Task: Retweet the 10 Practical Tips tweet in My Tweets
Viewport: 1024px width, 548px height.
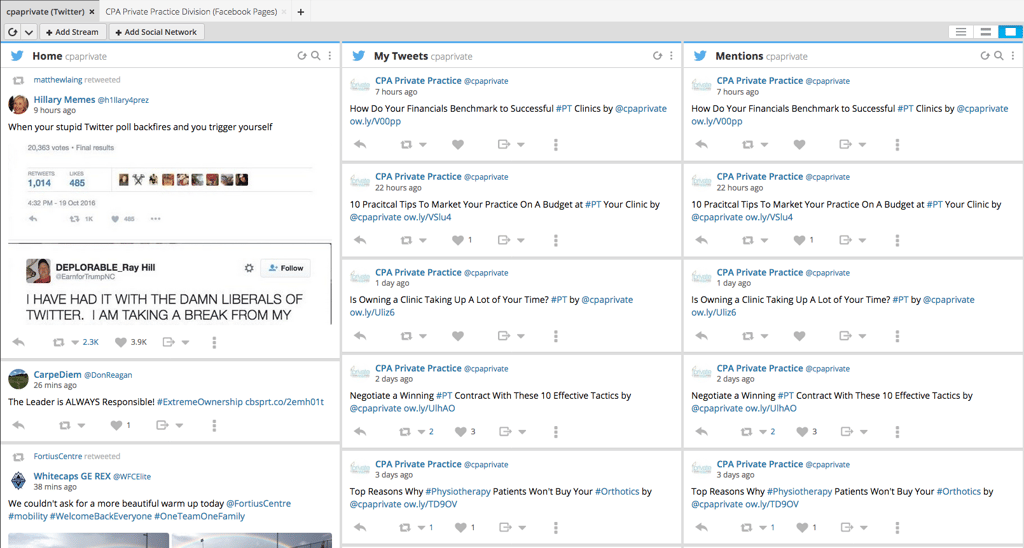Action: click(406, 240)
